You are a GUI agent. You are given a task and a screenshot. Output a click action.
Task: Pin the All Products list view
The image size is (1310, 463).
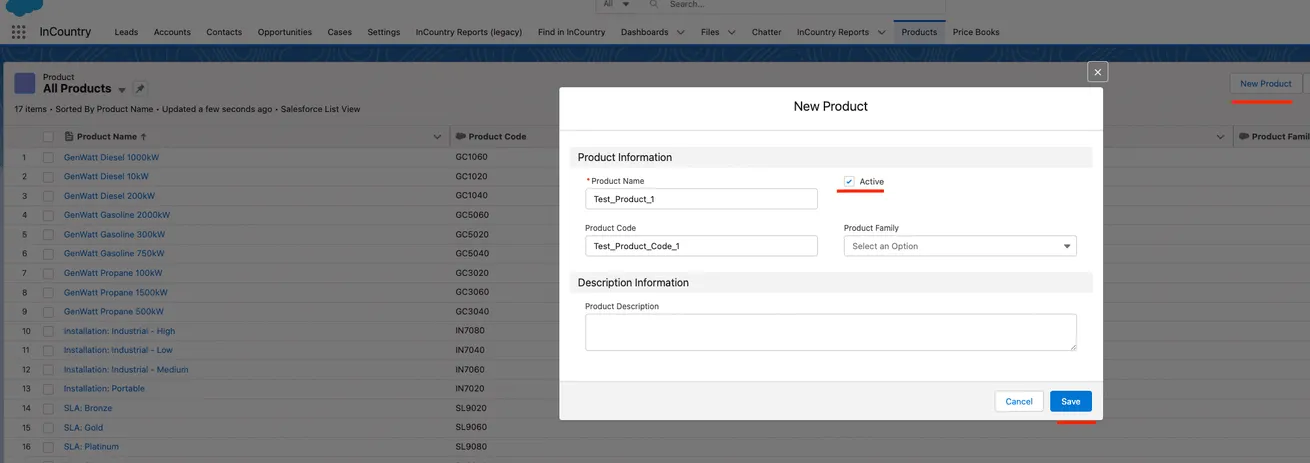[x=140, y=89]
